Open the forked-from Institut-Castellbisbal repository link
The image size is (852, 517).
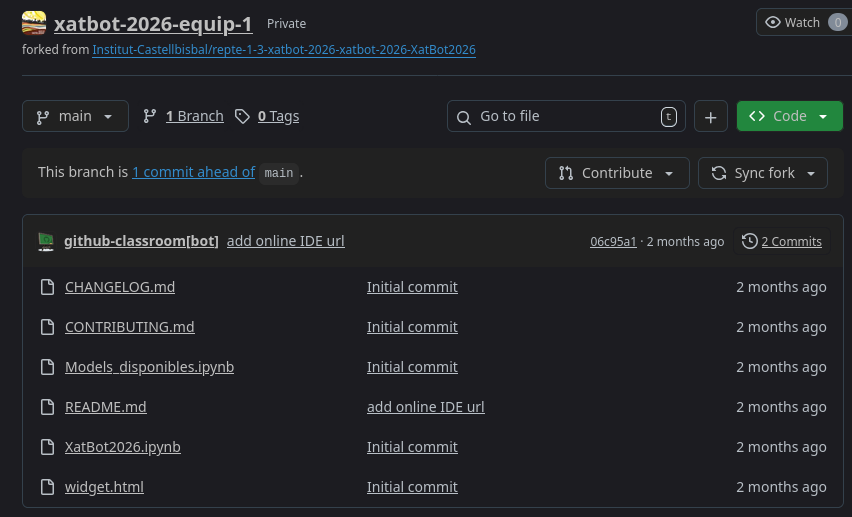(x=284, y=49)
